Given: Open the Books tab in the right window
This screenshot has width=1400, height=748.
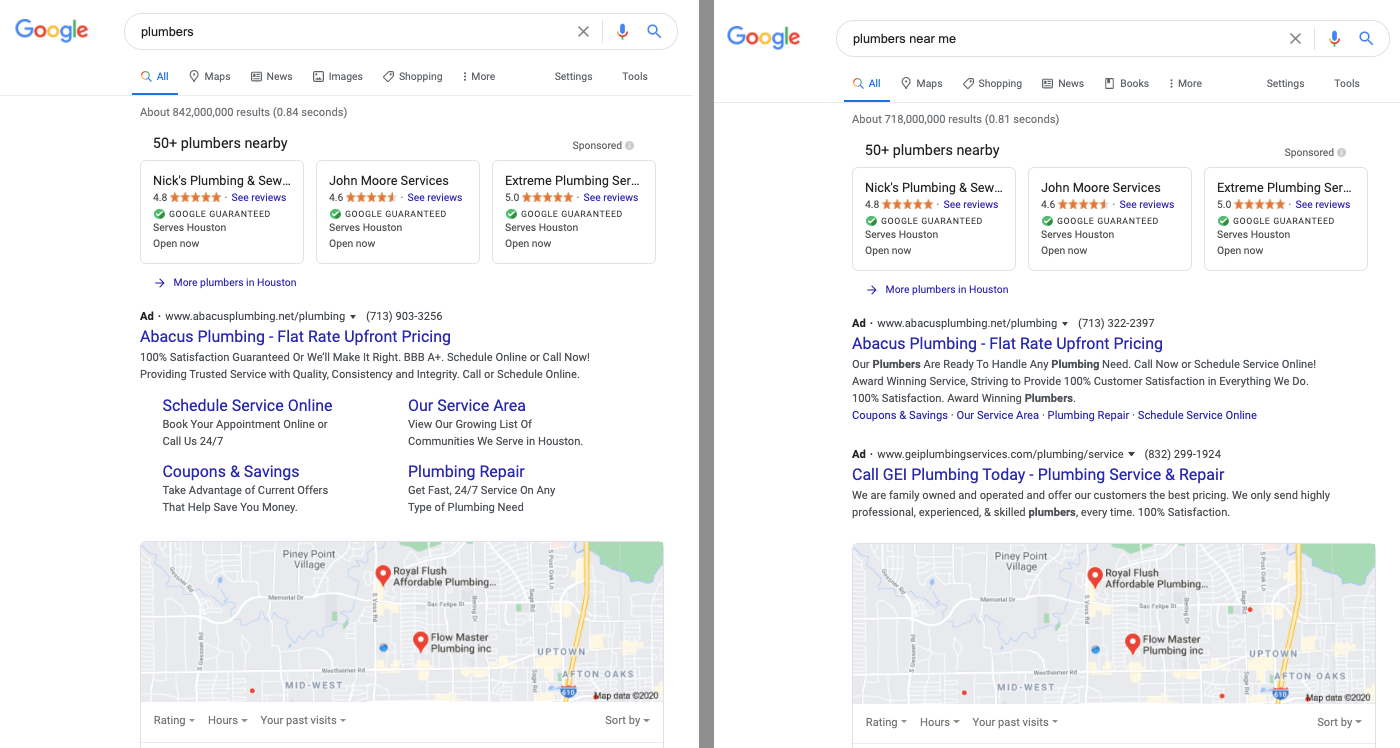Looking at the screenshot, I should 1126,84.
